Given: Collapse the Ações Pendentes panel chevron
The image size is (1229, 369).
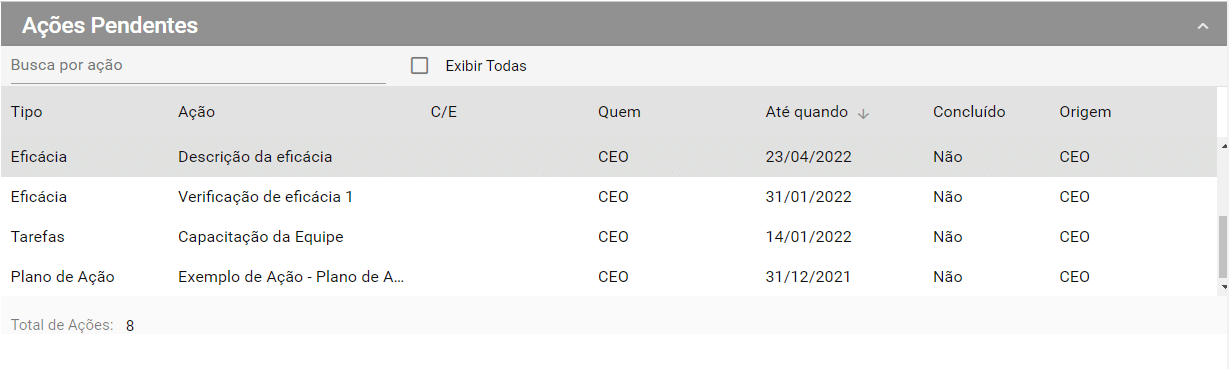Looking at the screenshot, I should click(x=1203, y=27).
